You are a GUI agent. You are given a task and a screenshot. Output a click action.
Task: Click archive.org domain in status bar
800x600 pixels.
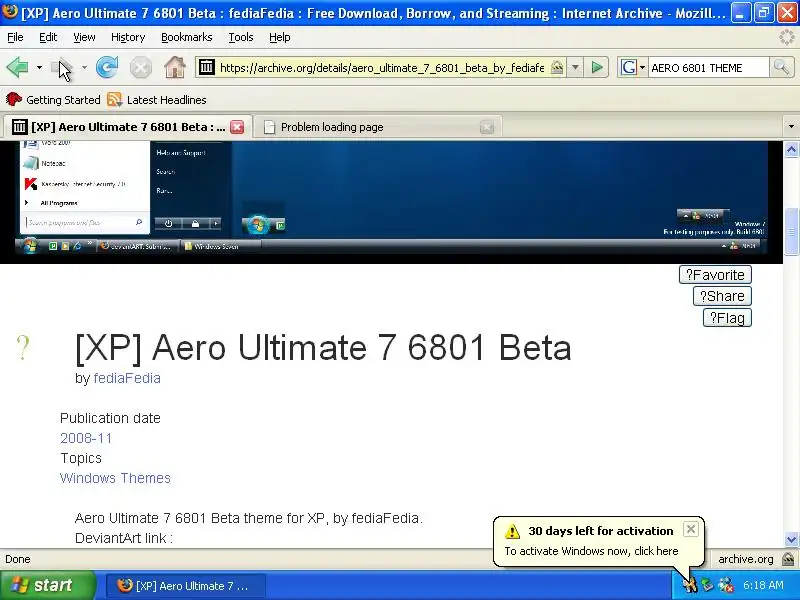click(x=745, y=559)
